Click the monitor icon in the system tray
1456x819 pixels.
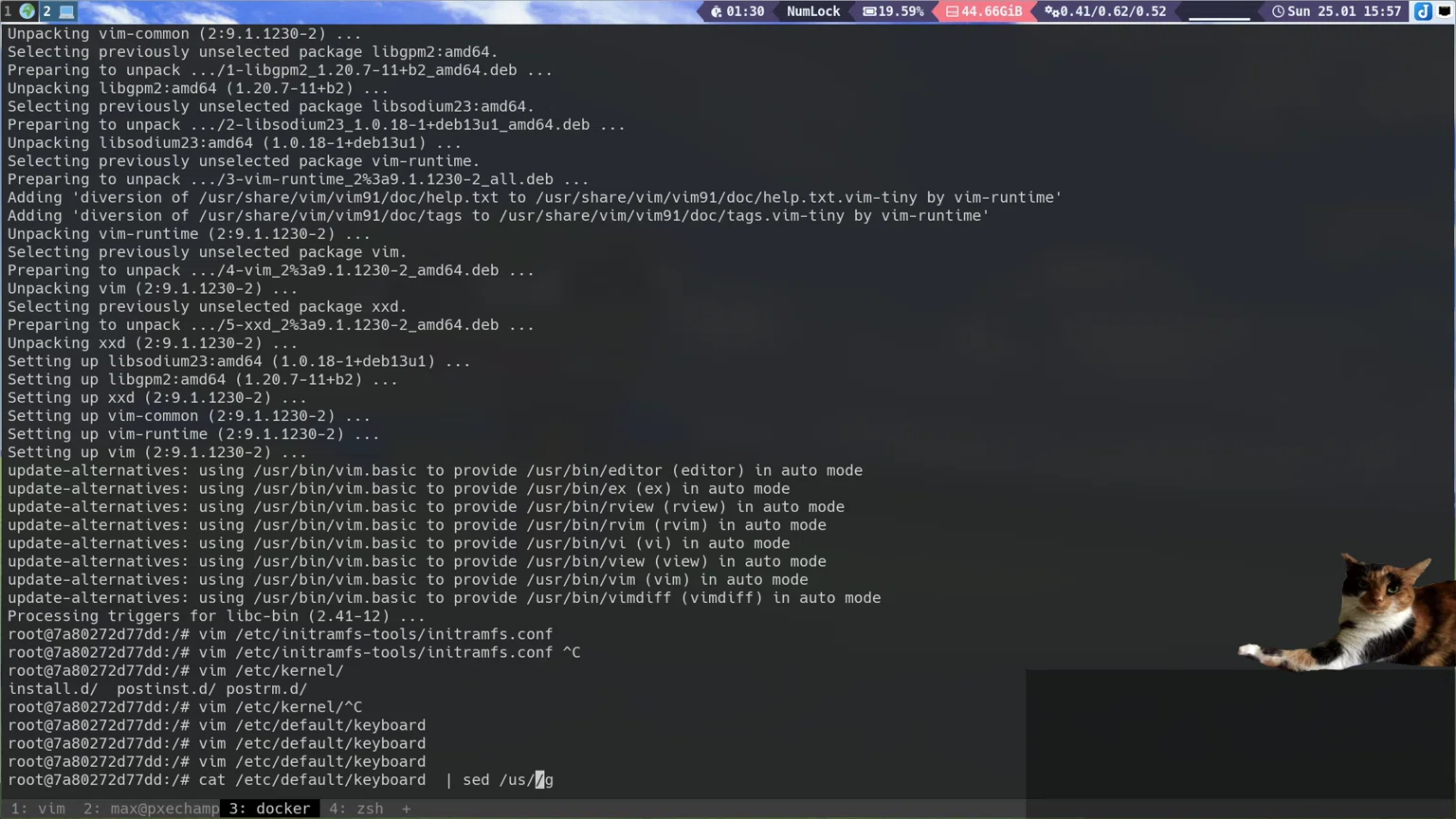click(x=1445, y=10)
